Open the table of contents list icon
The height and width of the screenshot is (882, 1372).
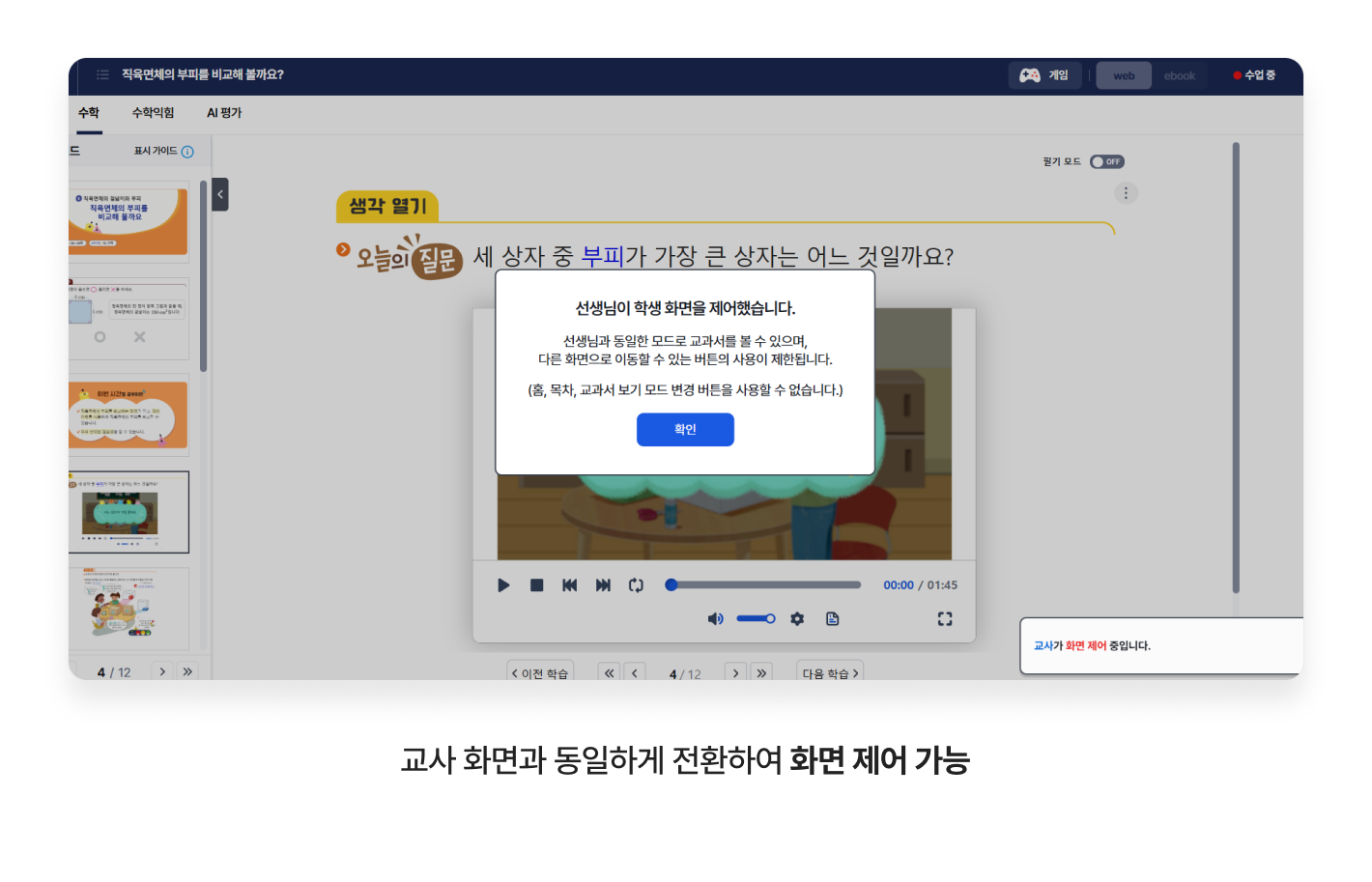point(102,74)
